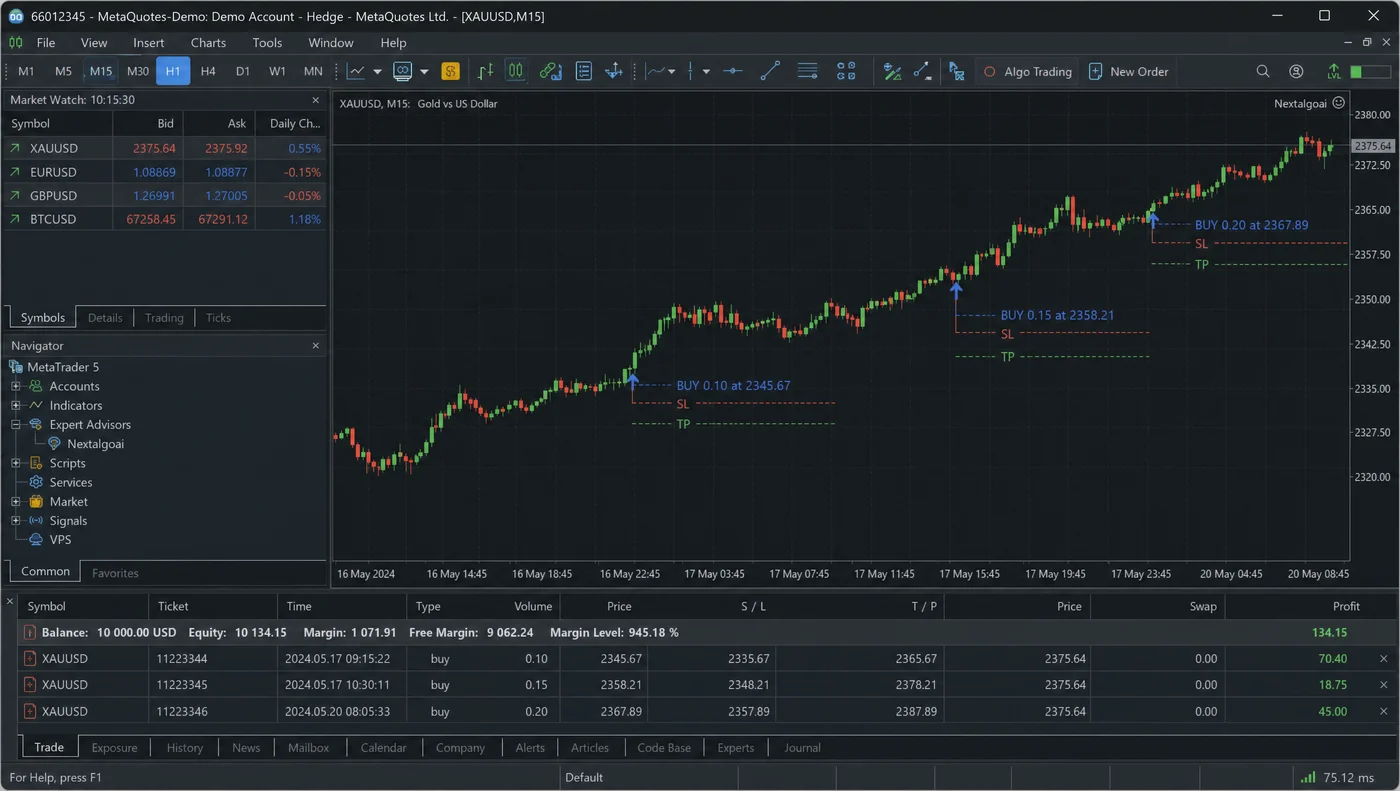
Task: Expand the Scripts tree node
Action: [x=16, y=463]
